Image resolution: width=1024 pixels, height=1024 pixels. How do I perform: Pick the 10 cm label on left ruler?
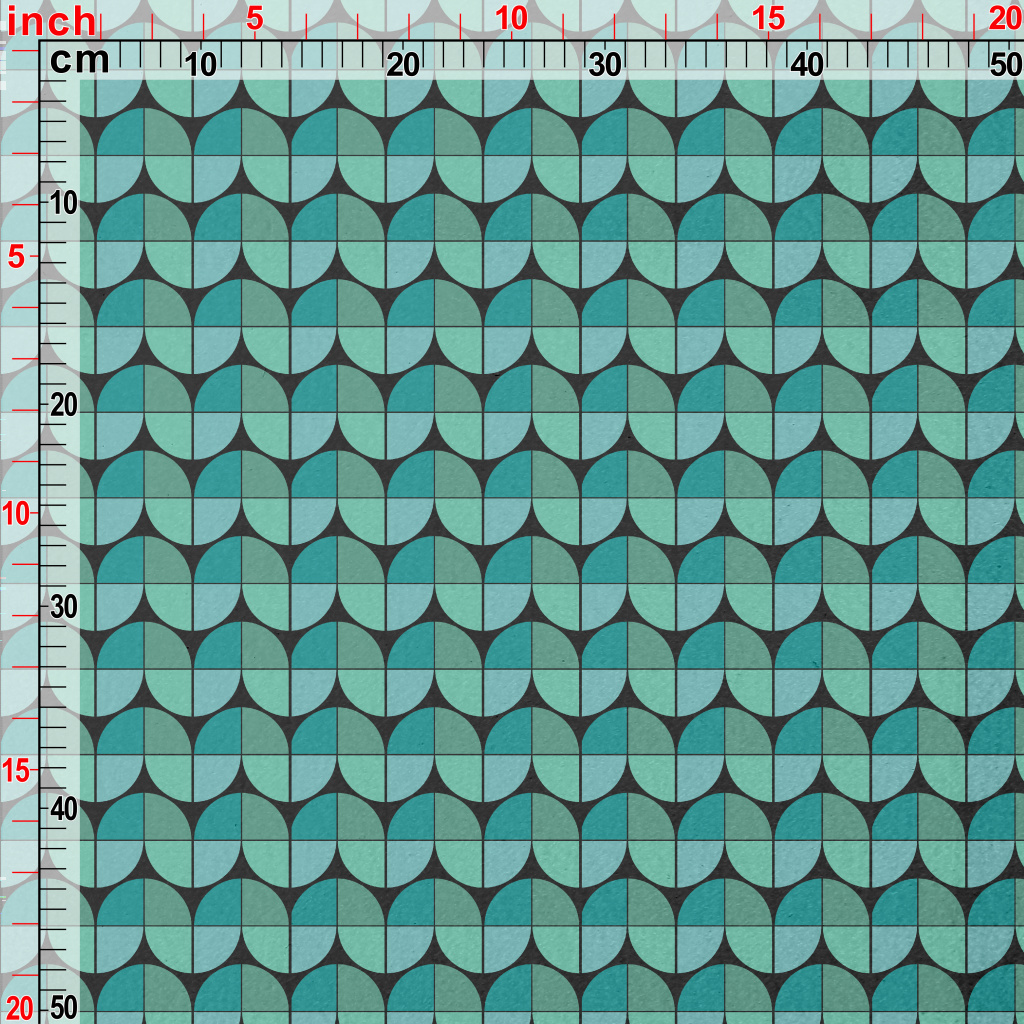[x=64, y=204]
